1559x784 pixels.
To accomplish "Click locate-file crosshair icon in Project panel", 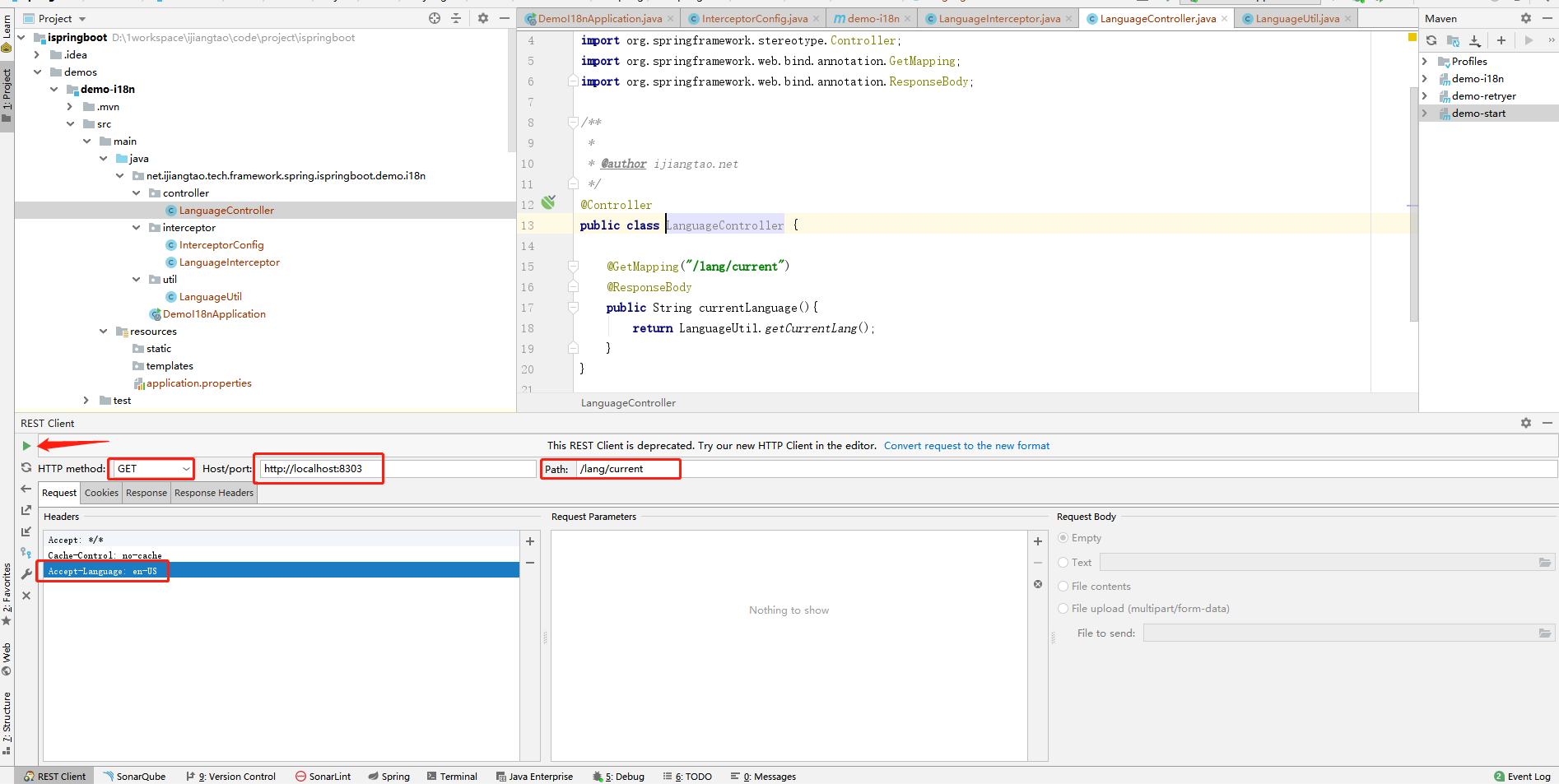I will [x=435, y=18].
